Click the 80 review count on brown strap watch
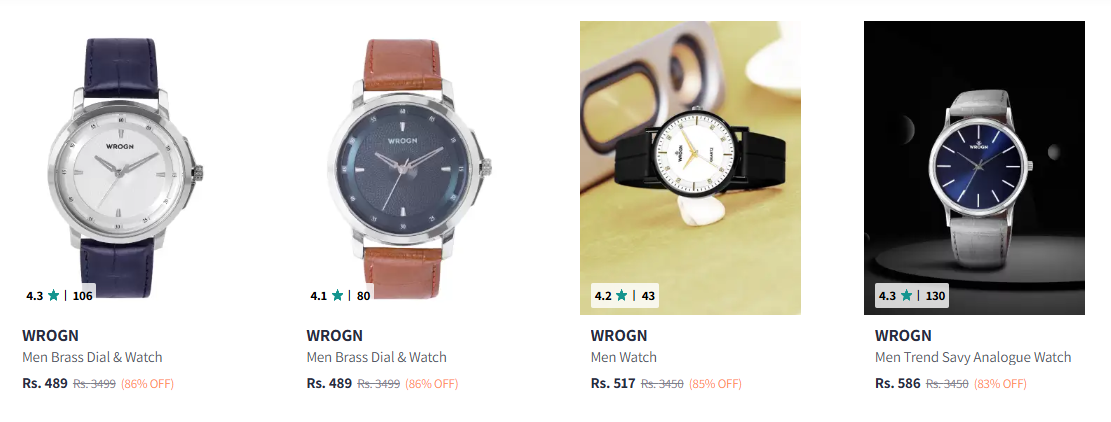This screenshot has width=1111, height=422. tap(363, 296)
